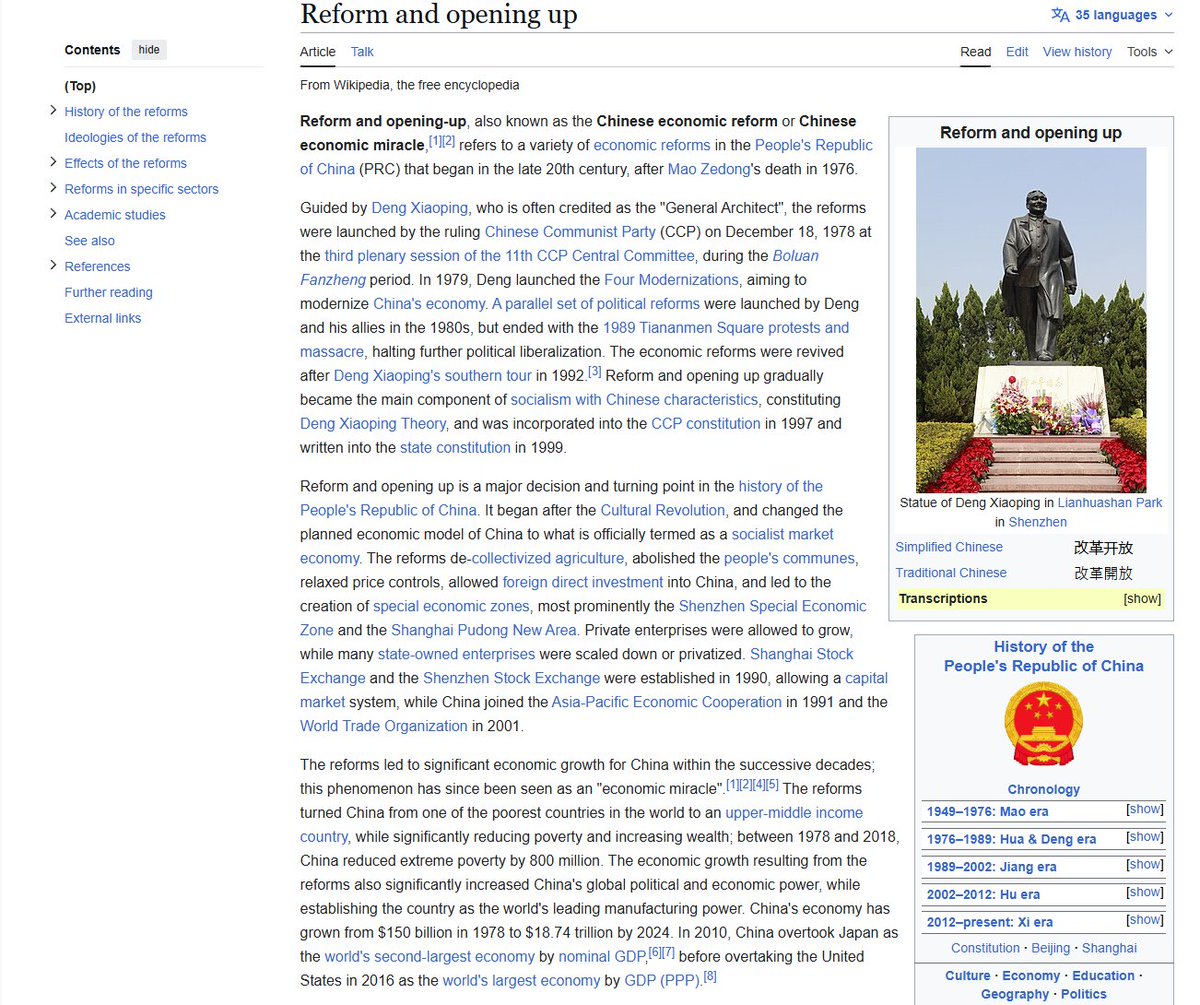1200x1005 pixels.
Task: Open the View history tab
Action: [1077, 52]
